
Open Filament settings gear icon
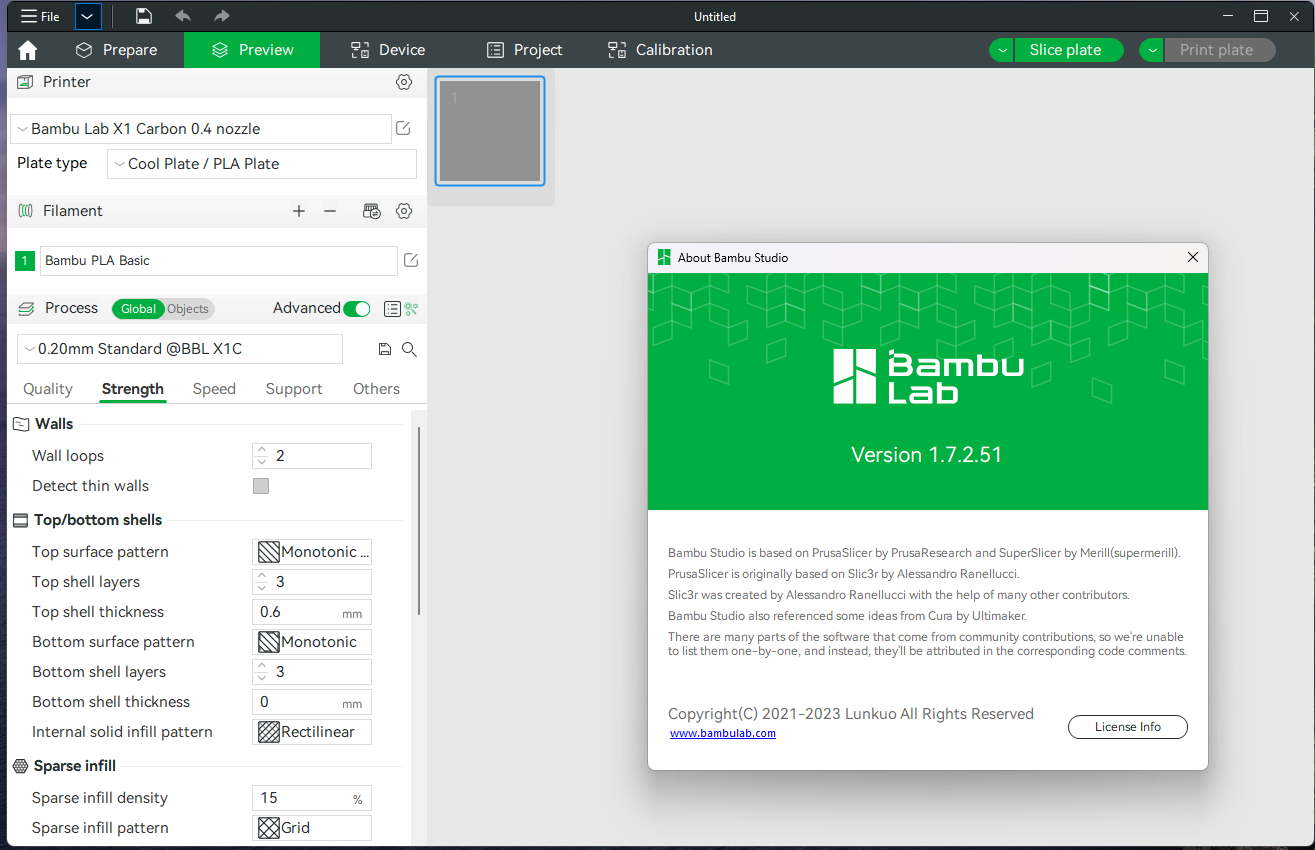coord(404,211)
